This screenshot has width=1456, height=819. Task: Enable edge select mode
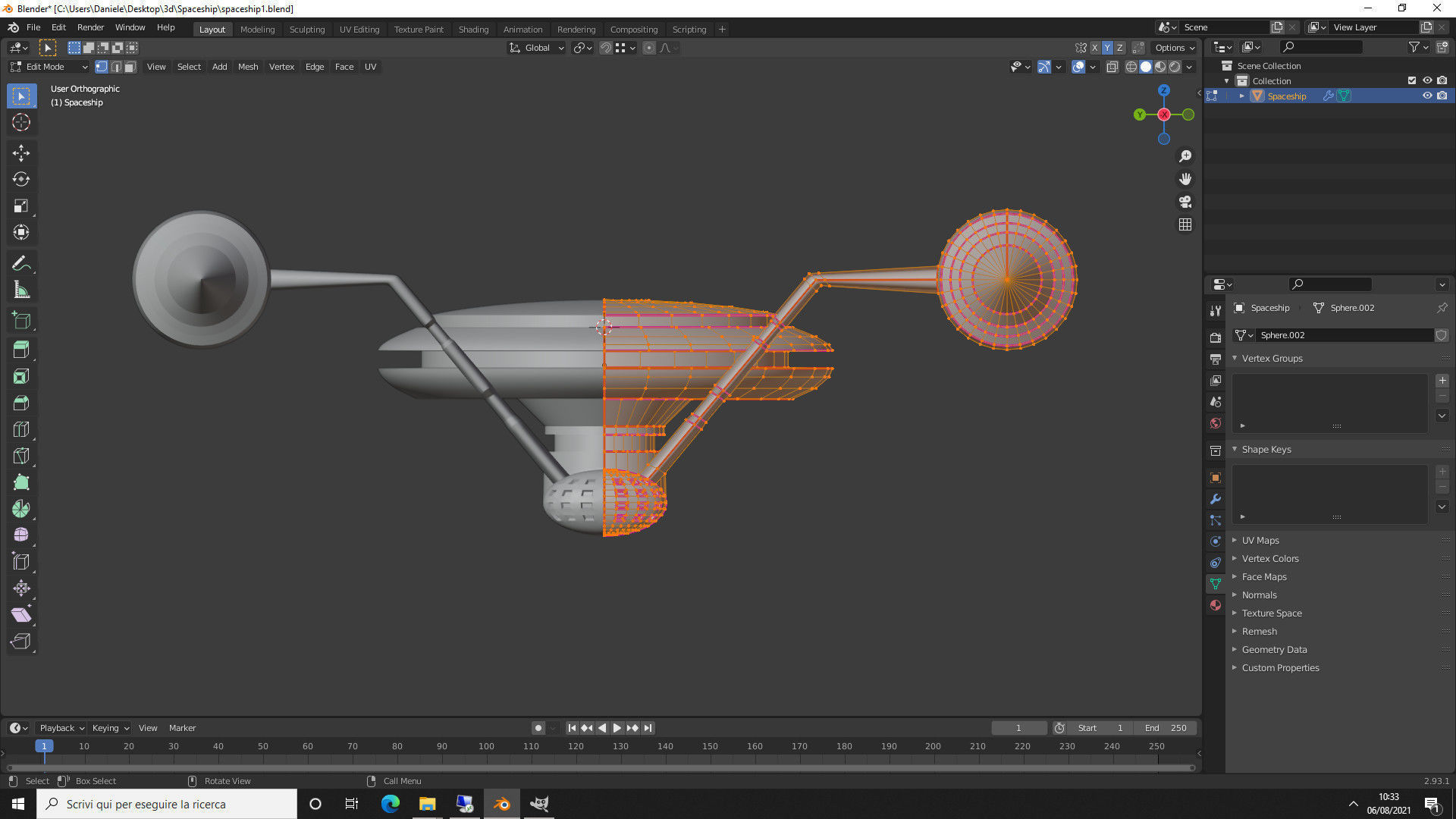pyautogui.click(x=116, y=67)
